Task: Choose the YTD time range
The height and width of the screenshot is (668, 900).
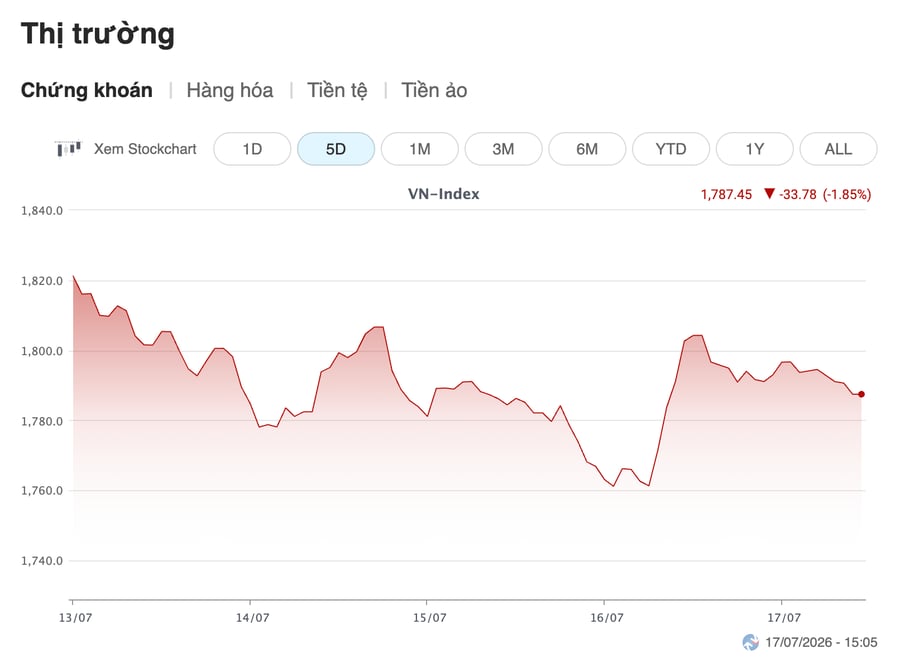Action: click(x=671, y=149)
